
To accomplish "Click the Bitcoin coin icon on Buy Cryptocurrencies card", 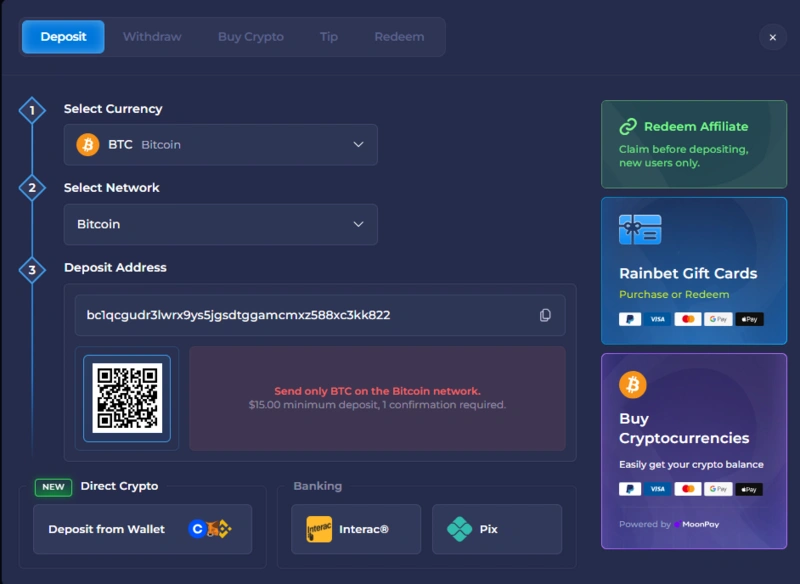I will [x=630, y=385].
